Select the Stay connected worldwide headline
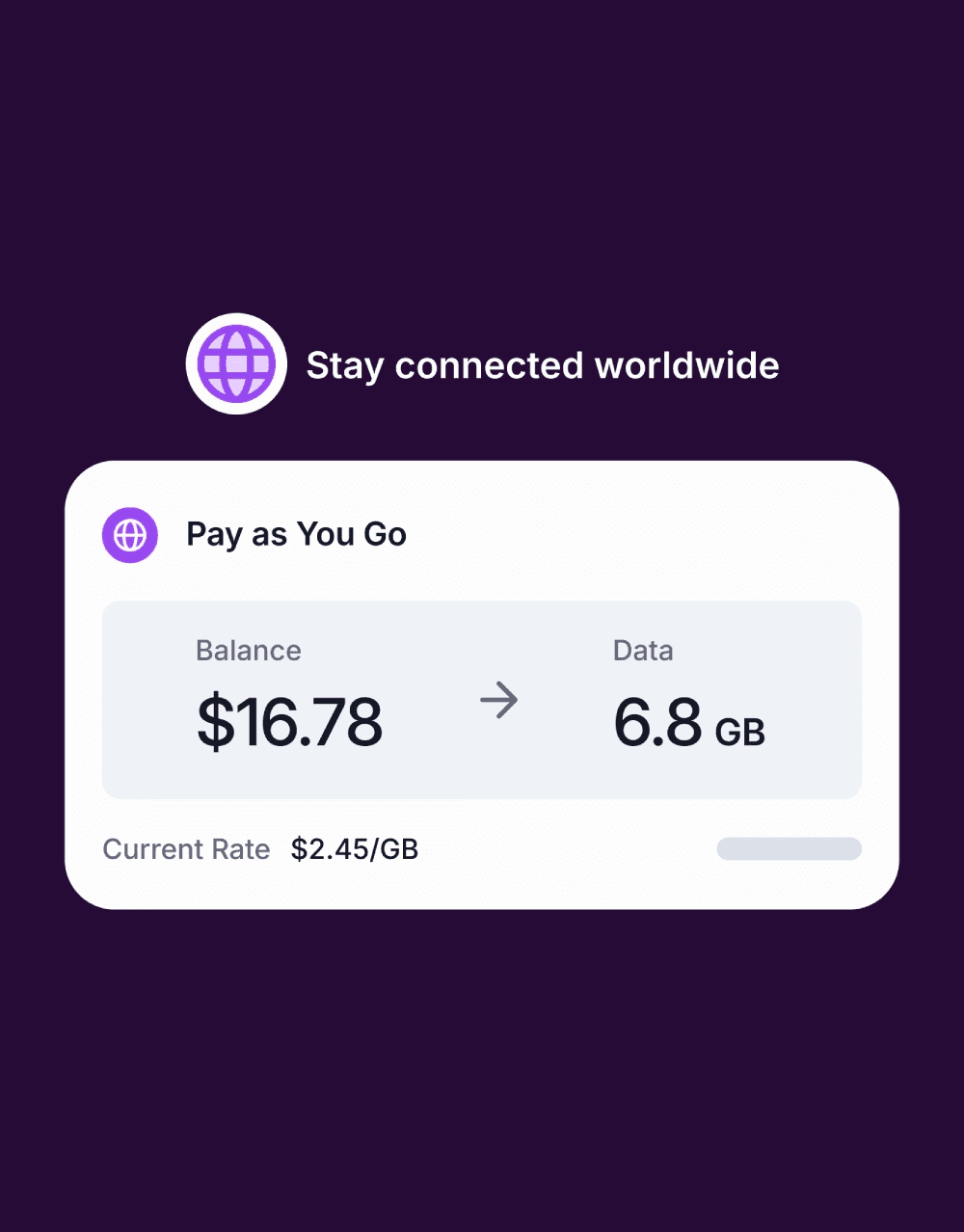 [x=543, y=365]
